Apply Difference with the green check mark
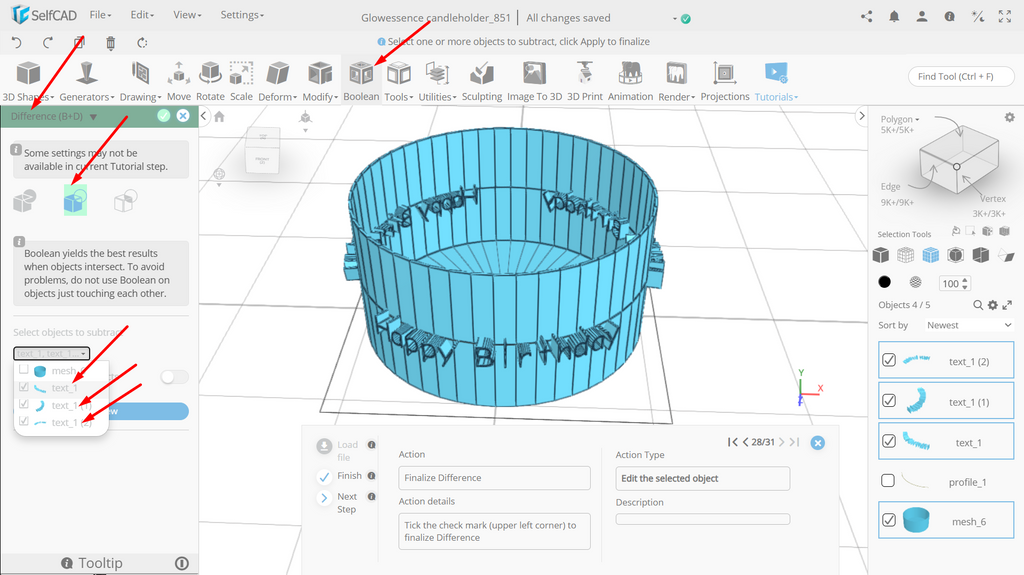 [x=164, y=116]
